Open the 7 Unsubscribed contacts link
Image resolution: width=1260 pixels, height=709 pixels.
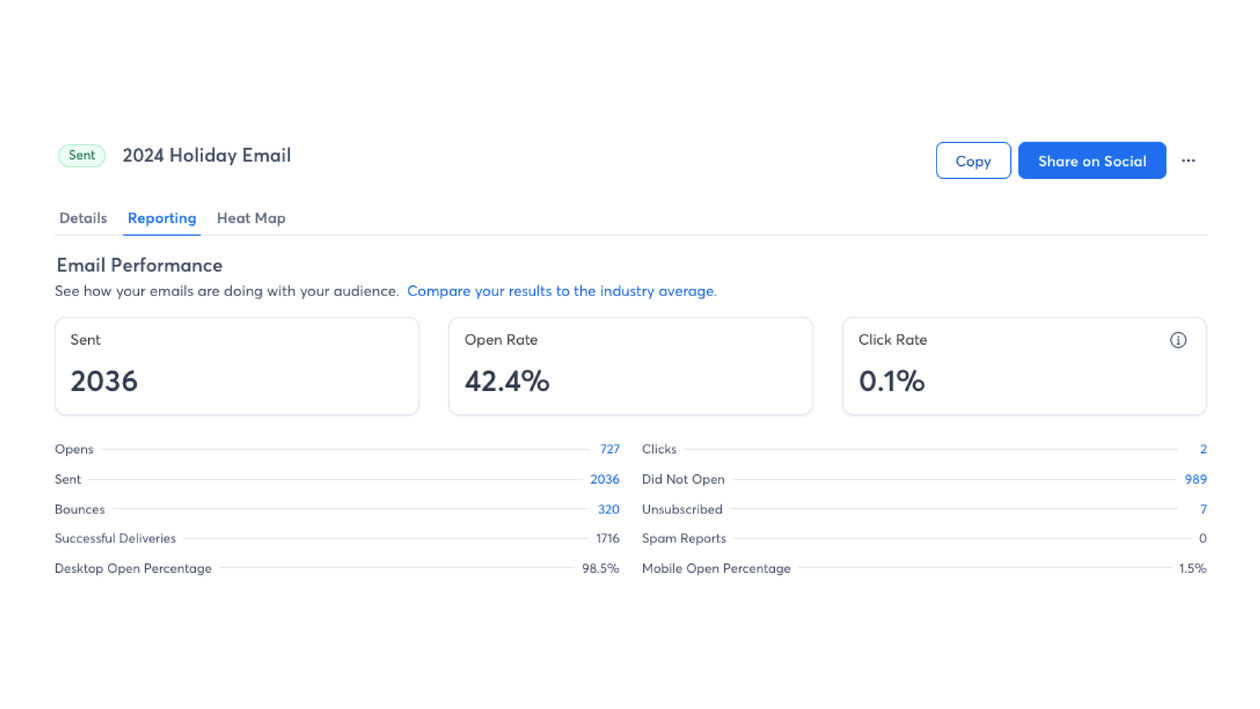pyautogui.click(x=1203, y=509)
